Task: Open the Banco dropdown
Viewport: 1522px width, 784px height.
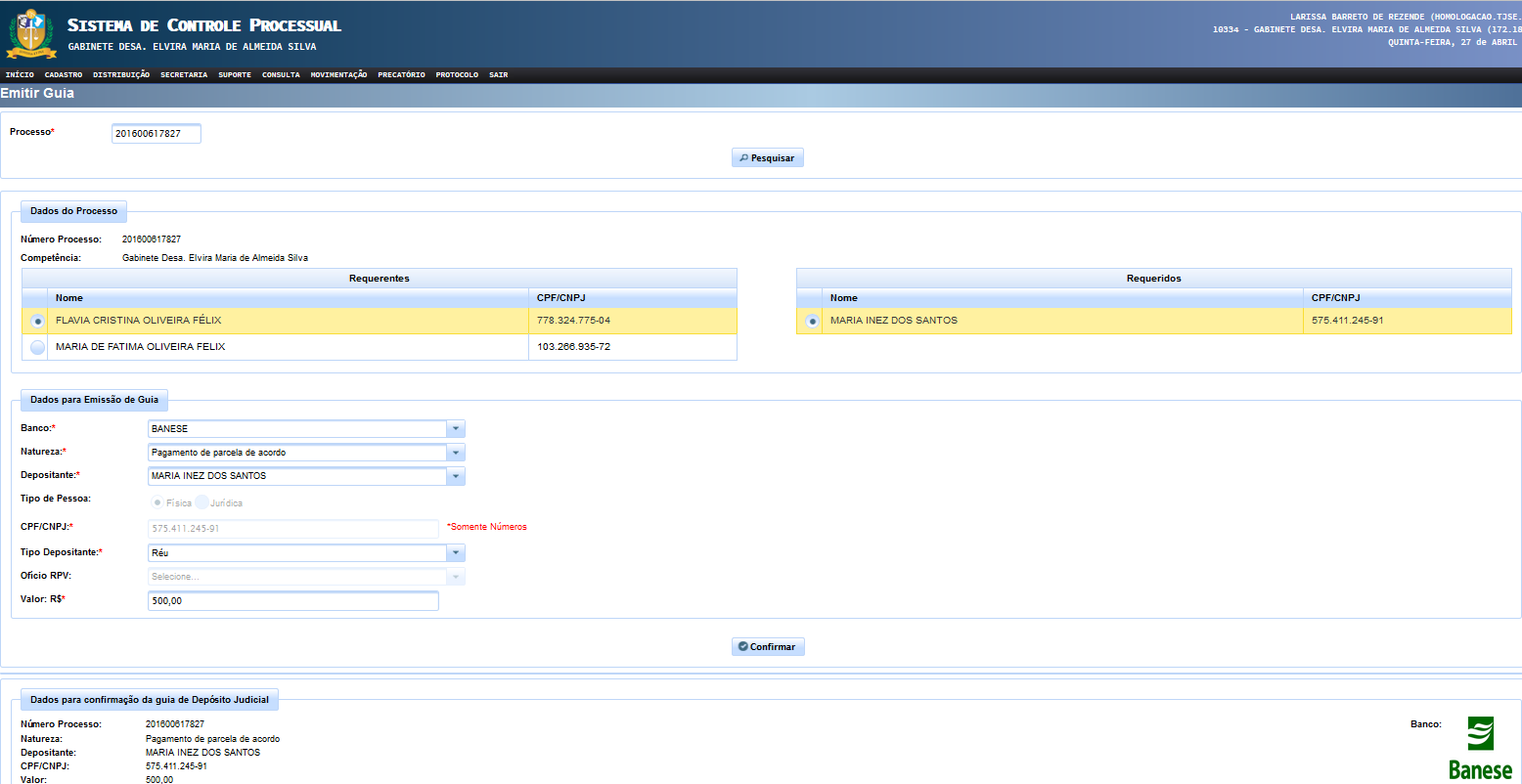Action: coord(455,429)
